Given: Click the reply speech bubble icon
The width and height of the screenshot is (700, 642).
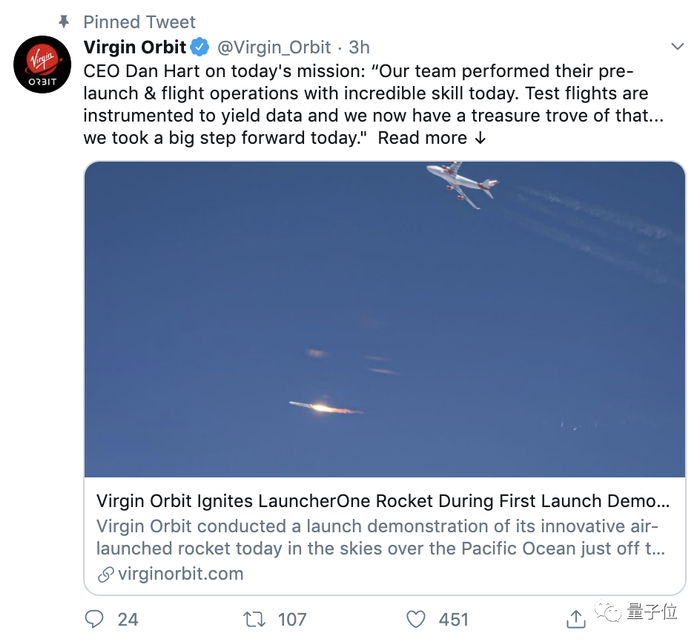Looking at the screenshot, I should tap(94, 619).
